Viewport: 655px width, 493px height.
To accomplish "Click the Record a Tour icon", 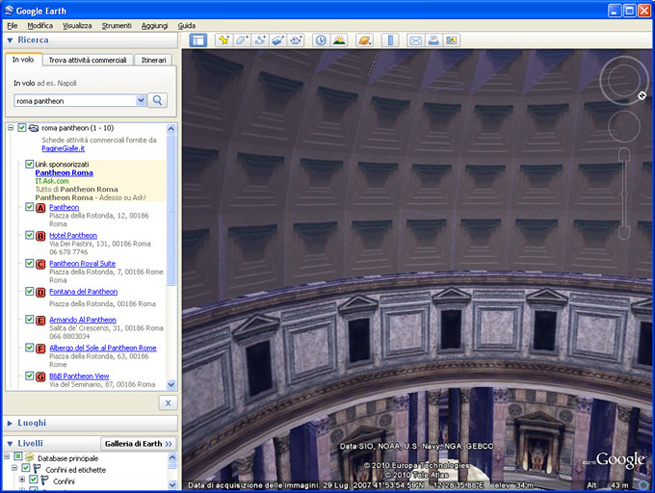I will tap(296, 41).
